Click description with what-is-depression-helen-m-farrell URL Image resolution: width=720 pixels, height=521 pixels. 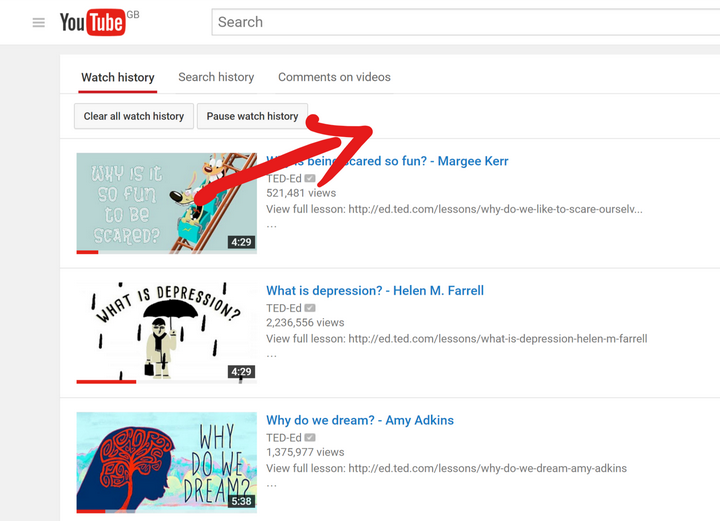(457, 339)
